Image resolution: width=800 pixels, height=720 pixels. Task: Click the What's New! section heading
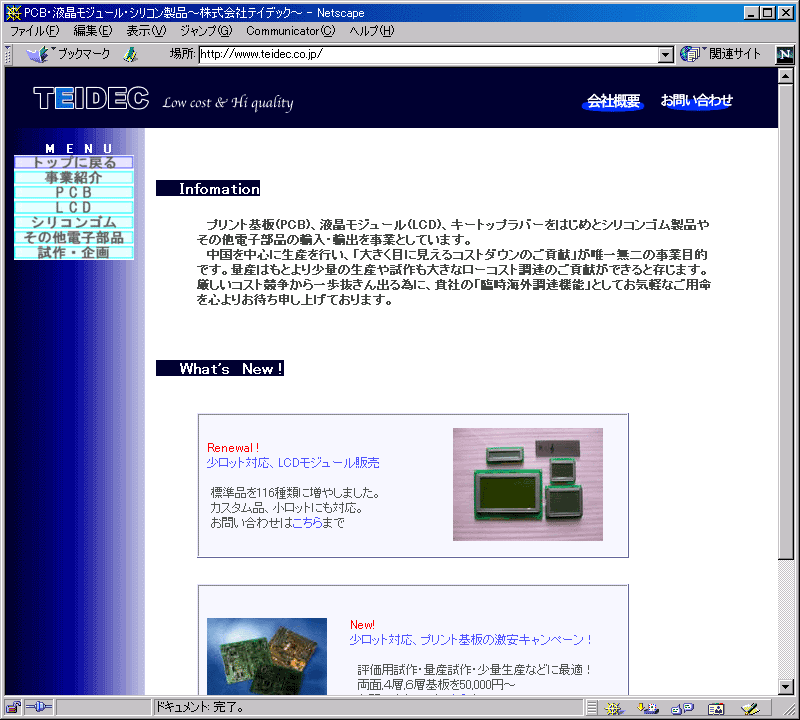coord(220,368)
